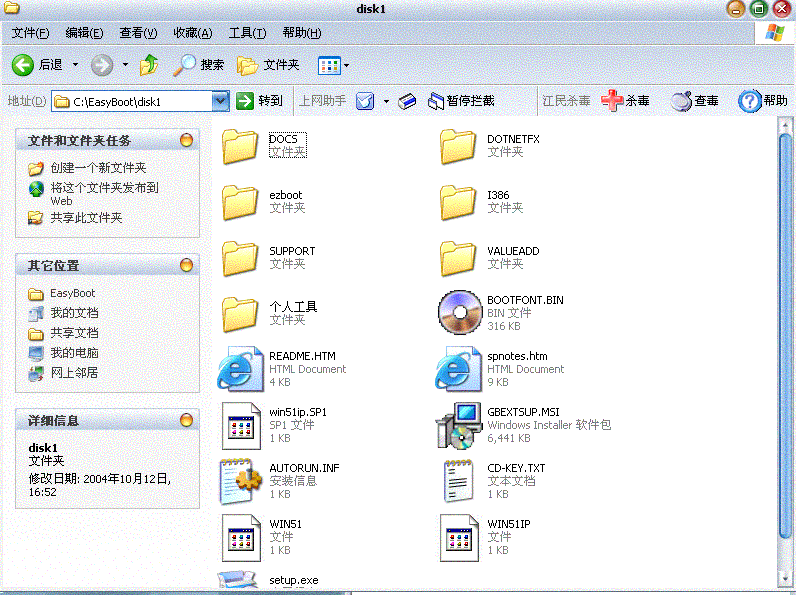Click the Forward arrow button
Viewport: 796px width, 595px height.
(x=102, y=65)
